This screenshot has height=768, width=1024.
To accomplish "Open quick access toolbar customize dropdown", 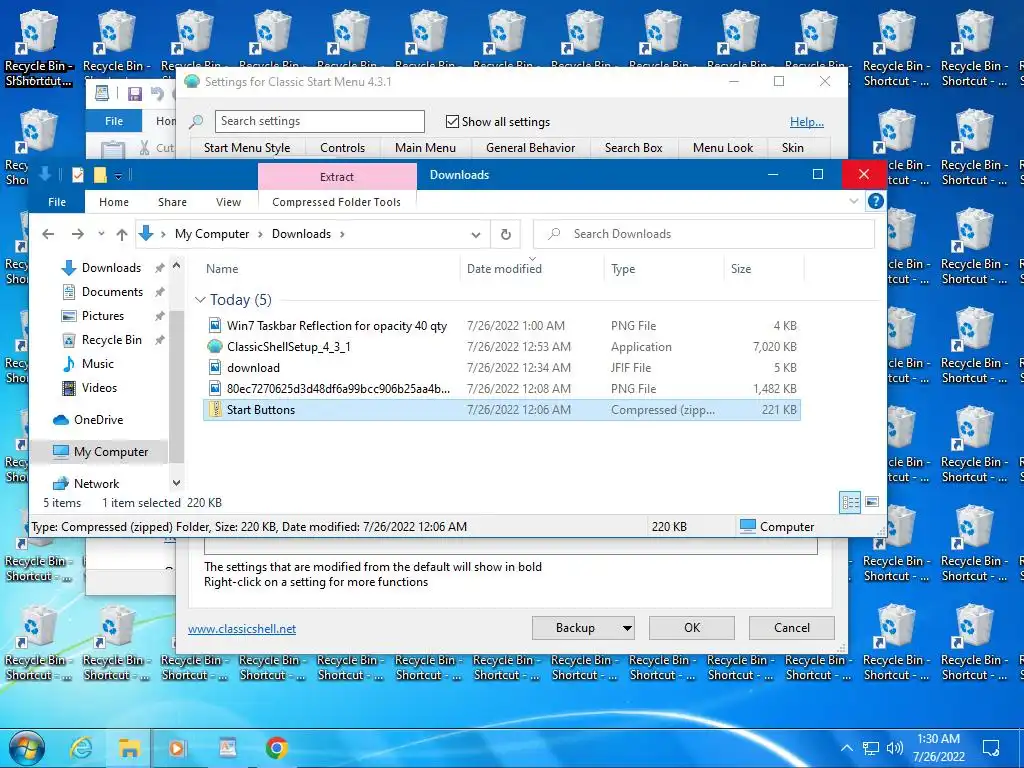I will pyautogui.click(x=118, y=176).
